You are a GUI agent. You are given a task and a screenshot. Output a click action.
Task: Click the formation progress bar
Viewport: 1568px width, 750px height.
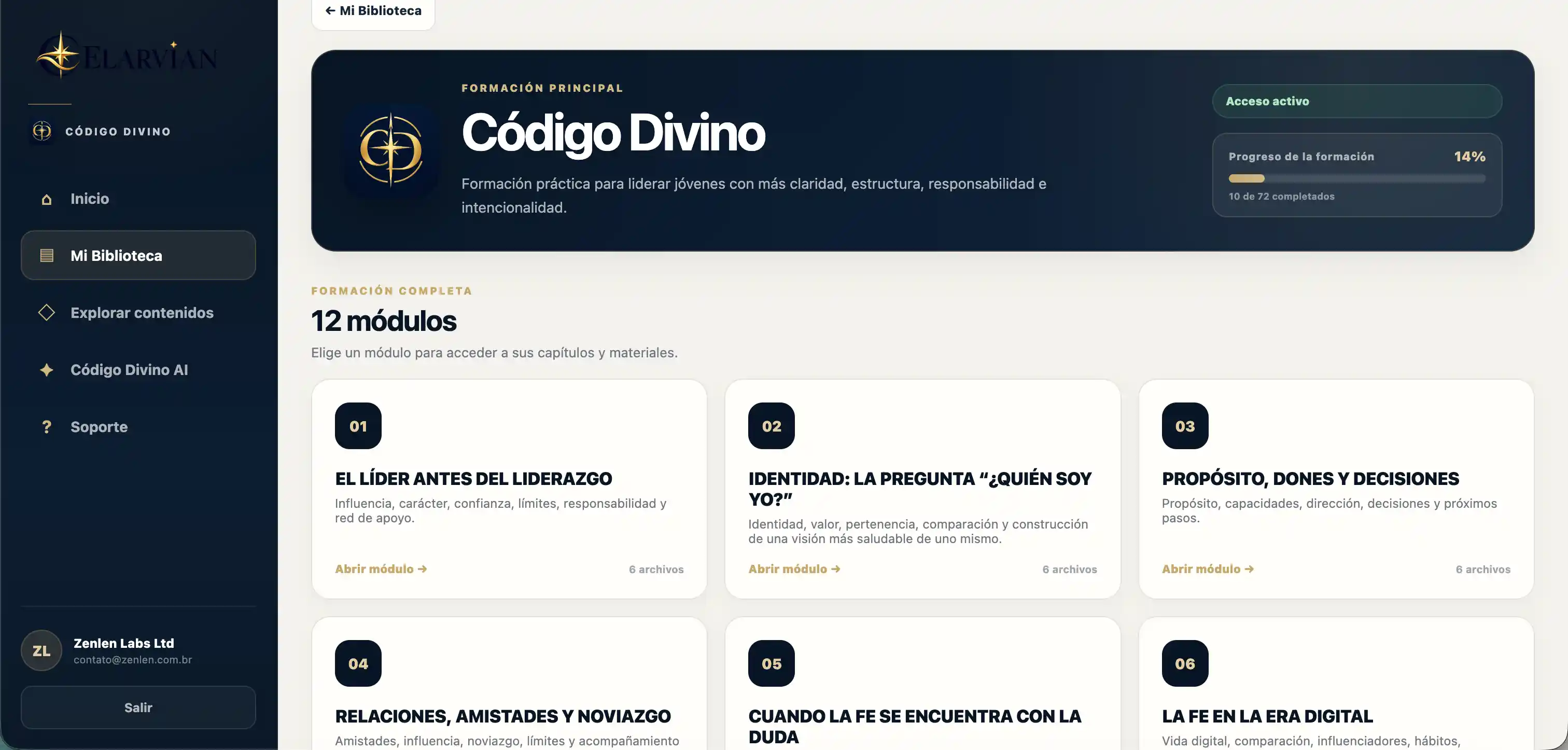click(1357, 178)
